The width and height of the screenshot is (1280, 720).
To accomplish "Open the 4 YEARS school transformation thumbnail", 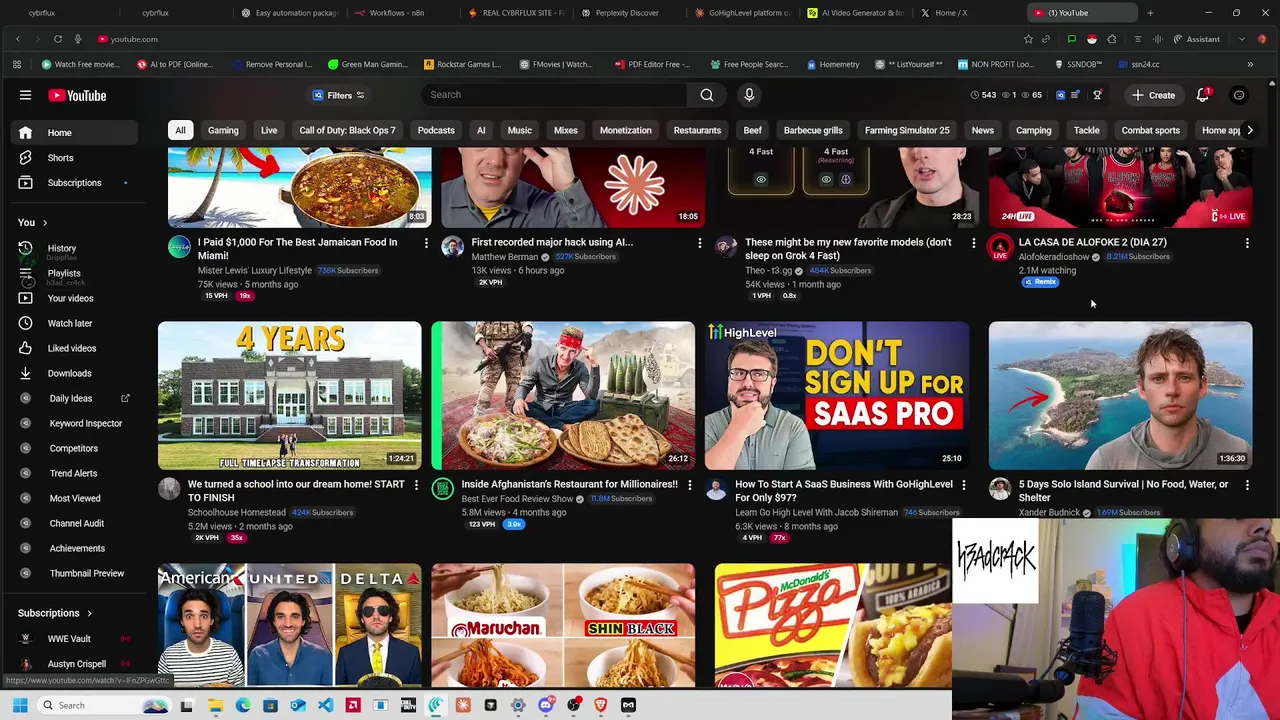I will 289,395.
